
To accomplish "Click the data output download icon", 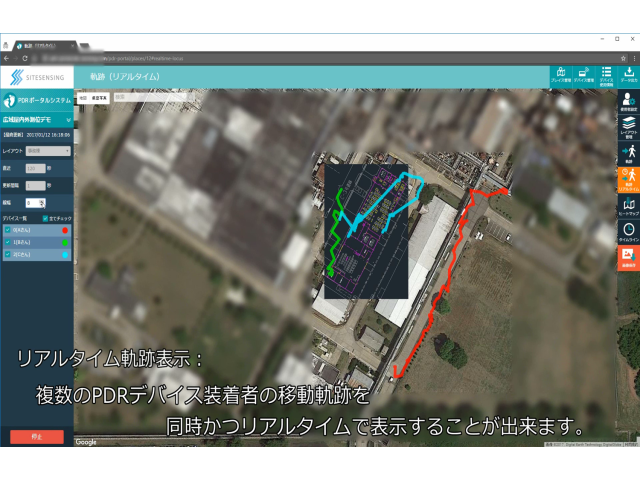I will [629, 75].
